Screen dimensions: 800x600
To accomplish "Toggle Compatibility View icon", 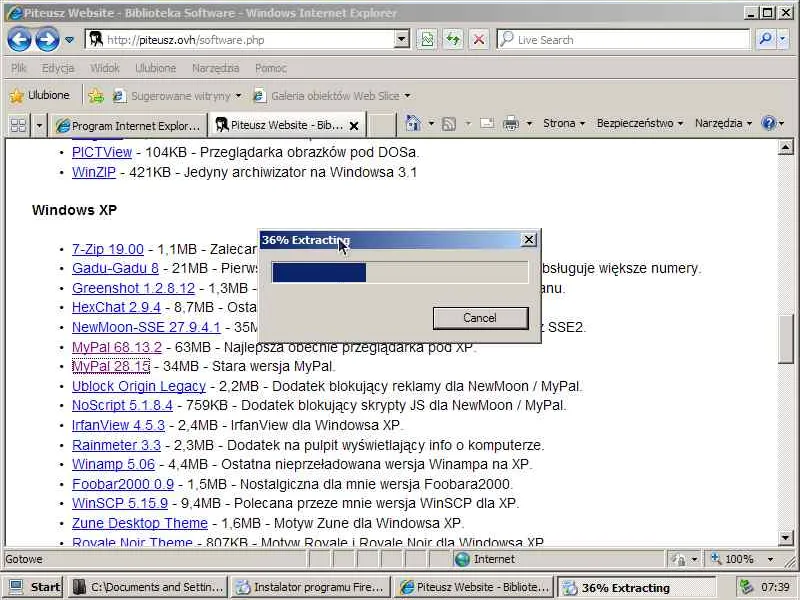I will [427, 39].
